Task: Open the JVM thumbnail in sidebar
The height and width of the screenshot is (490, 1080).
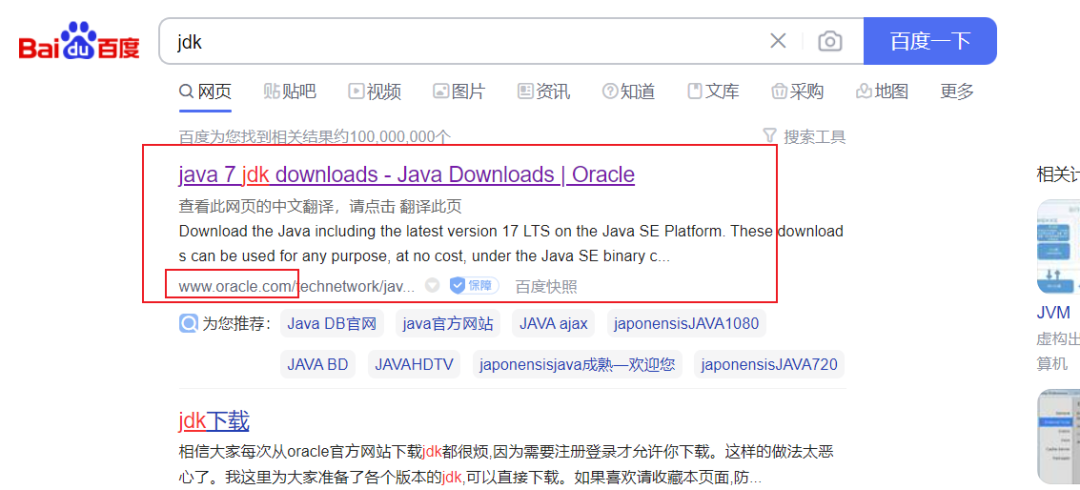Action: (x=1059, y=247)
